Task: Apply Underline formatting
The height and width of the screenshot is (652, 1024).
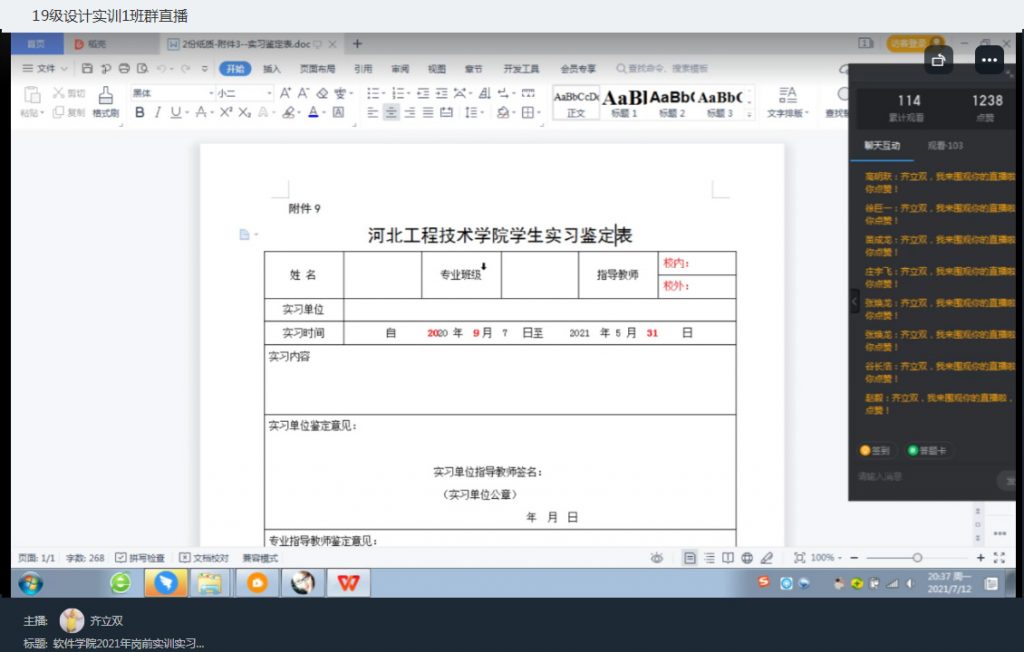Action: point(175,112)
